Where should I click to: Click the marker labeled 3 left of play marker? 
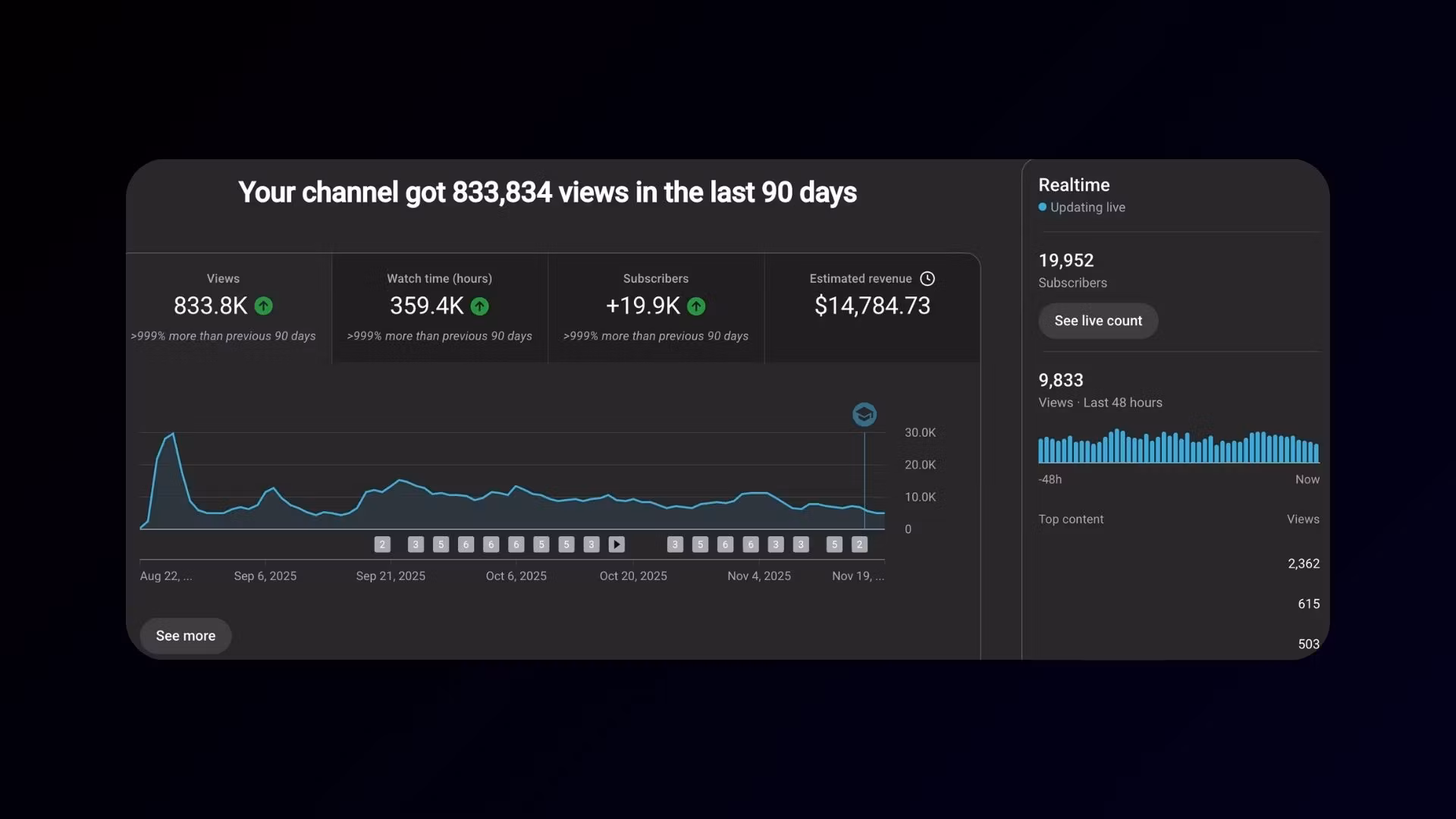point(591,544)
